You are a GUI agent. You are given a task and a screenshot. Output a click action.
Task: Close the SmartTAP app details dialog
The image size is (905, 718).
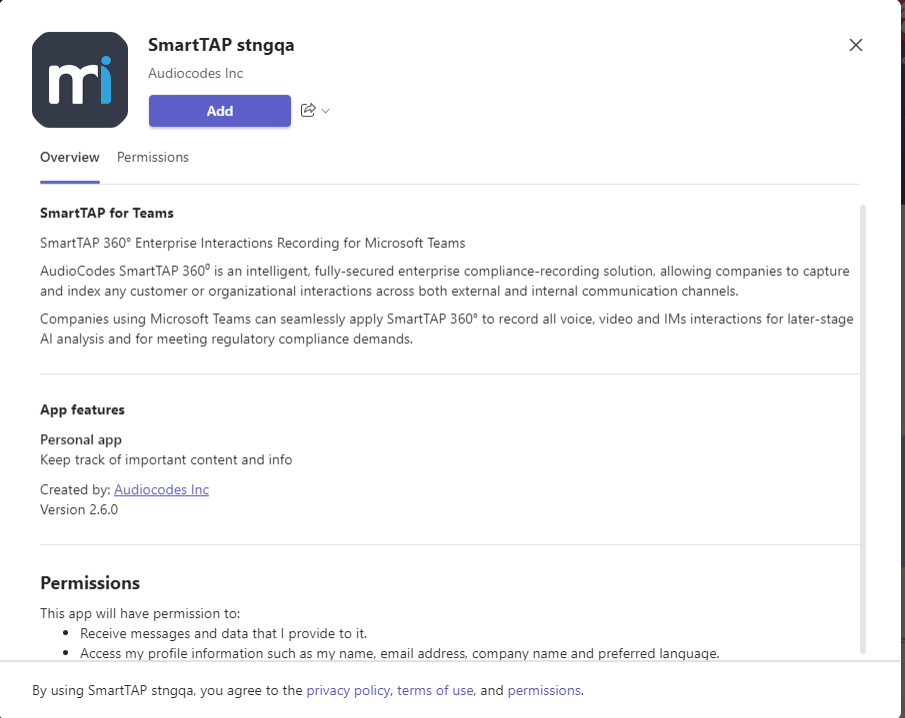tap(855, 45)
